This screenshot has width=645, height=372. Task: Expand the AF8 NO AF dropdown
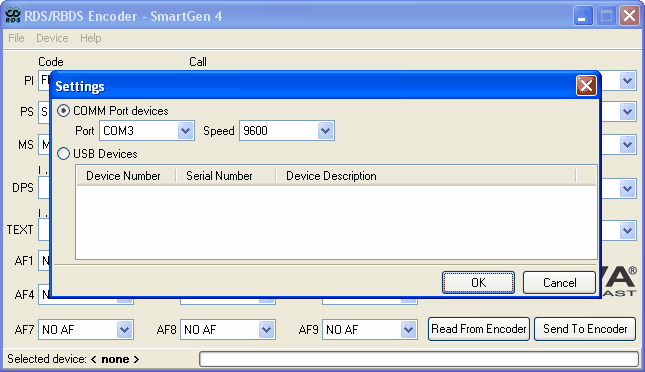click(x=266, y=330)
